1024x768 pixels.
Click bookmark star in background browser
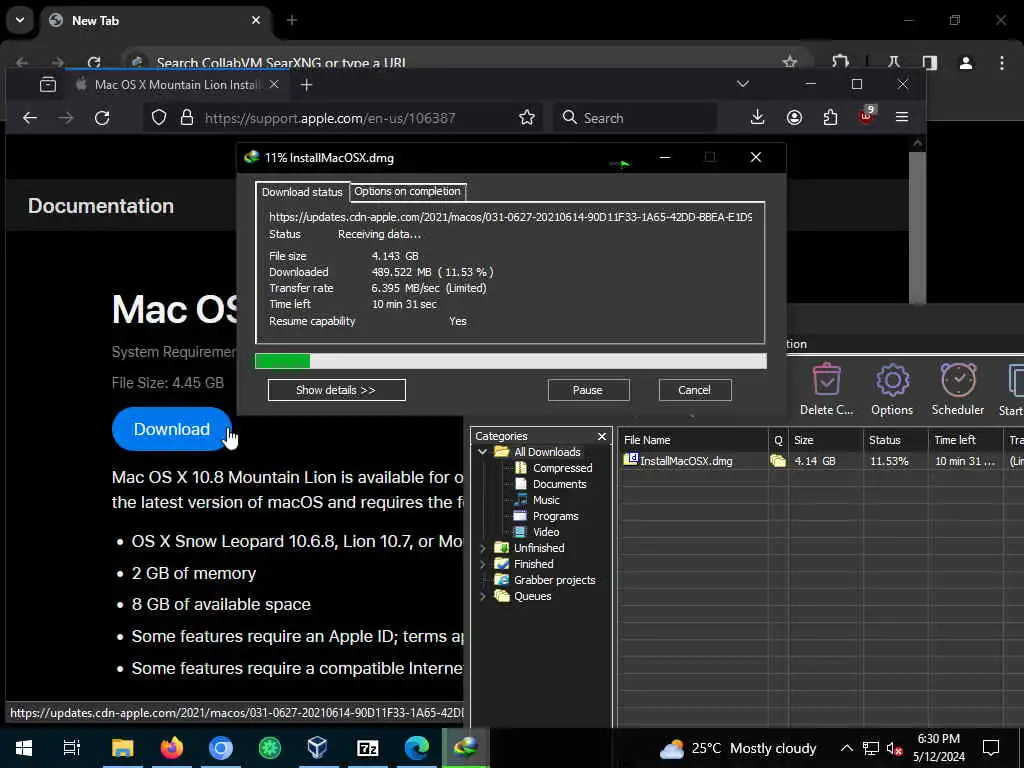point(790,63)
